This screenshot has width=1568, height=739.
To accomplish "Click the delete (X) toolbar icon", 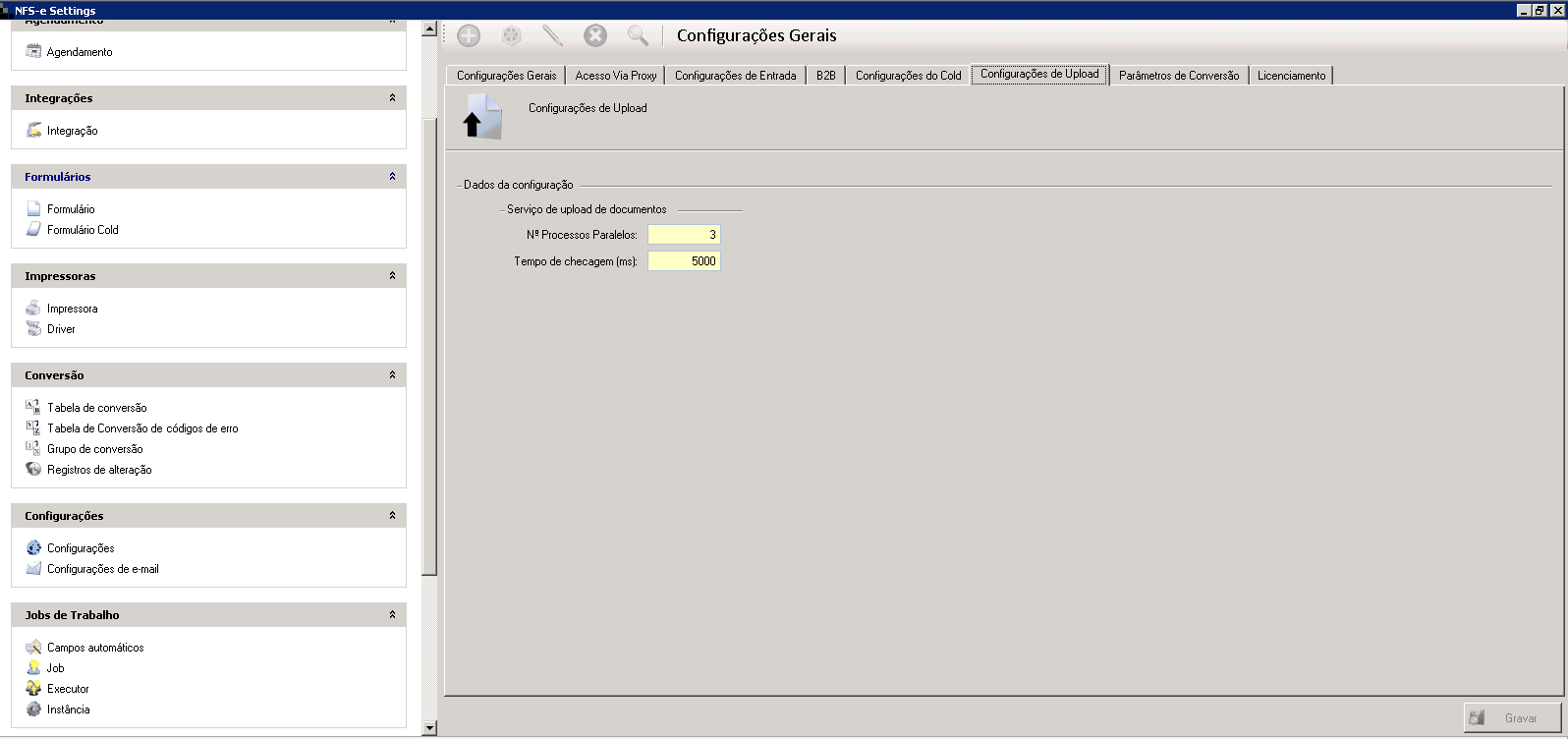I will click(x=595, y=35).
